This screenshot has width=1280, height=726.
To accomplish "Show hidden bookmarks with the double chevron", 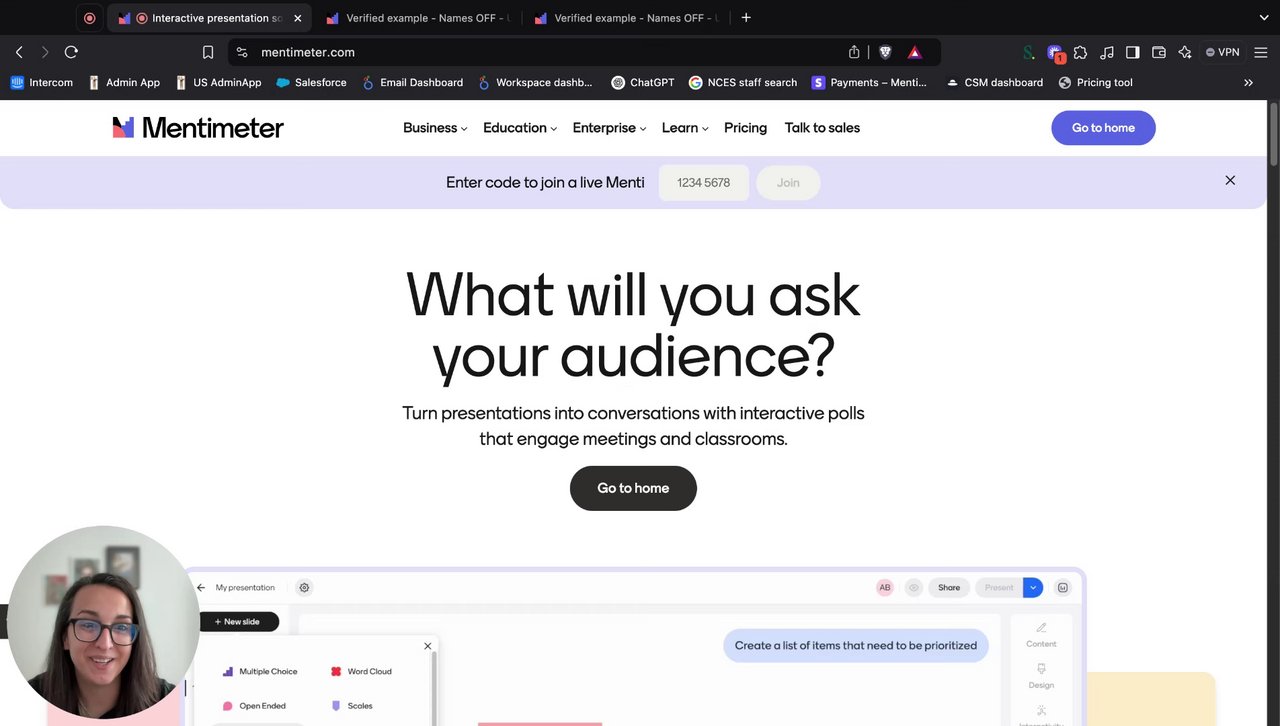I will [1248, 83].
